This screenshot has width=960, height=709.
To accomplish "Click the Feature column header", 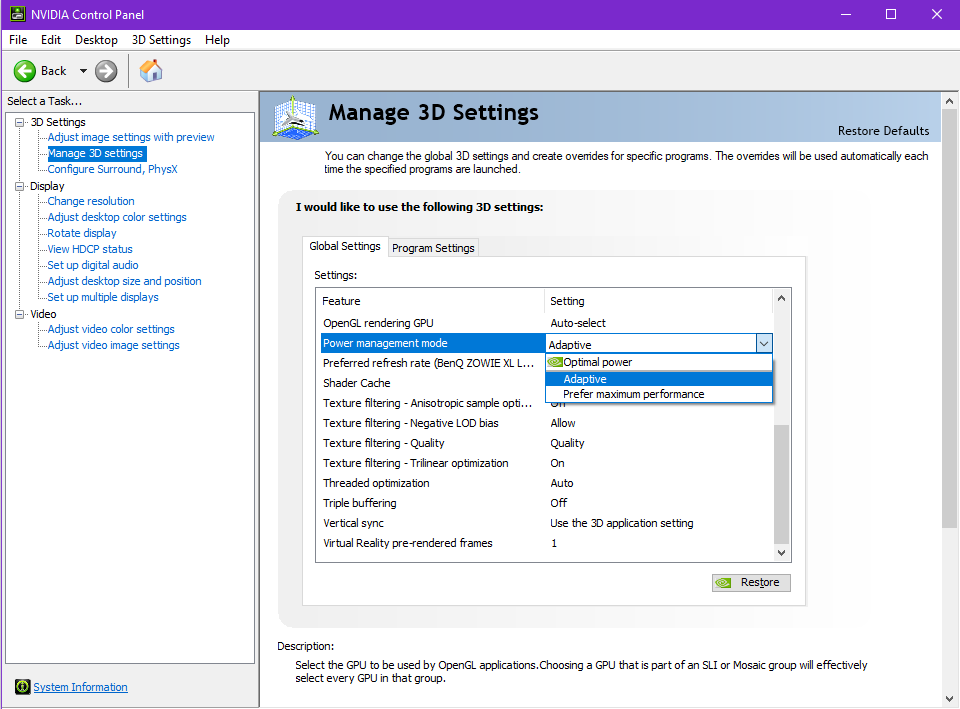I will coord(431,301).
